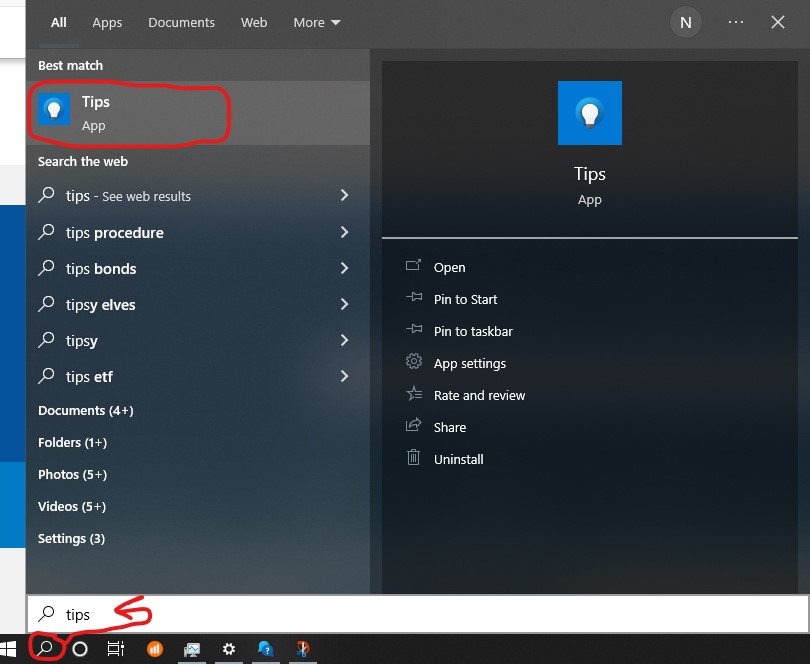Open Settings gear on the taskbar
Viewport: 810px width, 664px height.
[x=228, y=648]
